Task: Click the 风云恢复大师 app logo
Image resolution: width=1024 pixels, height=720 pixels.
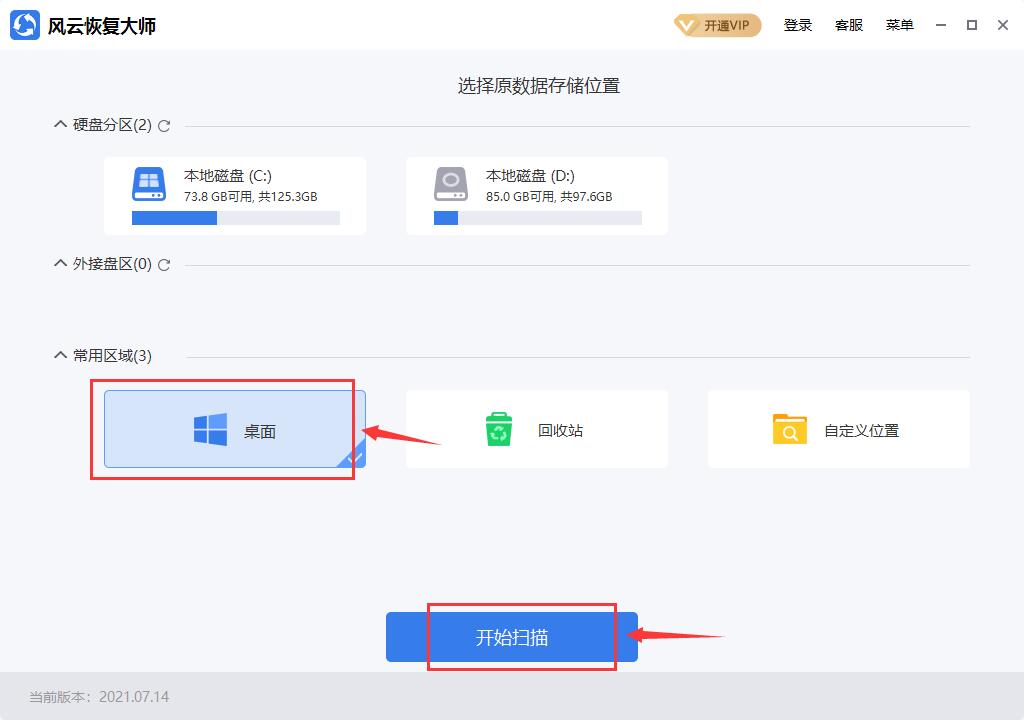Action: [22, 24]
